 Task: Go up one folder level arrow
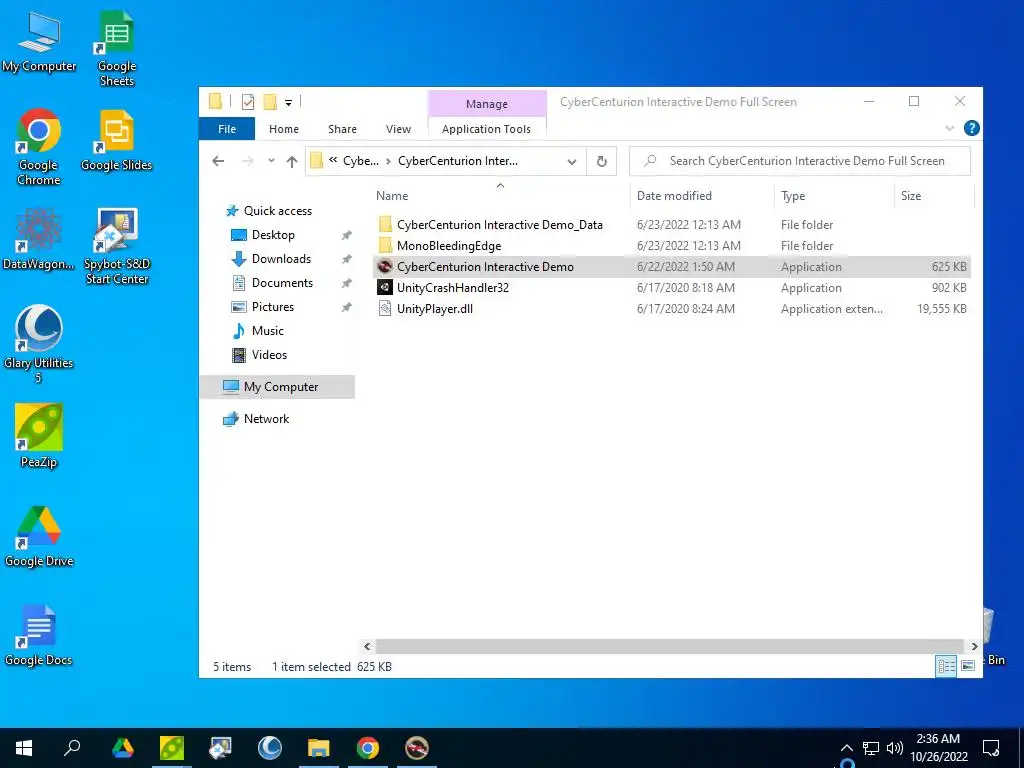(292, 161)
